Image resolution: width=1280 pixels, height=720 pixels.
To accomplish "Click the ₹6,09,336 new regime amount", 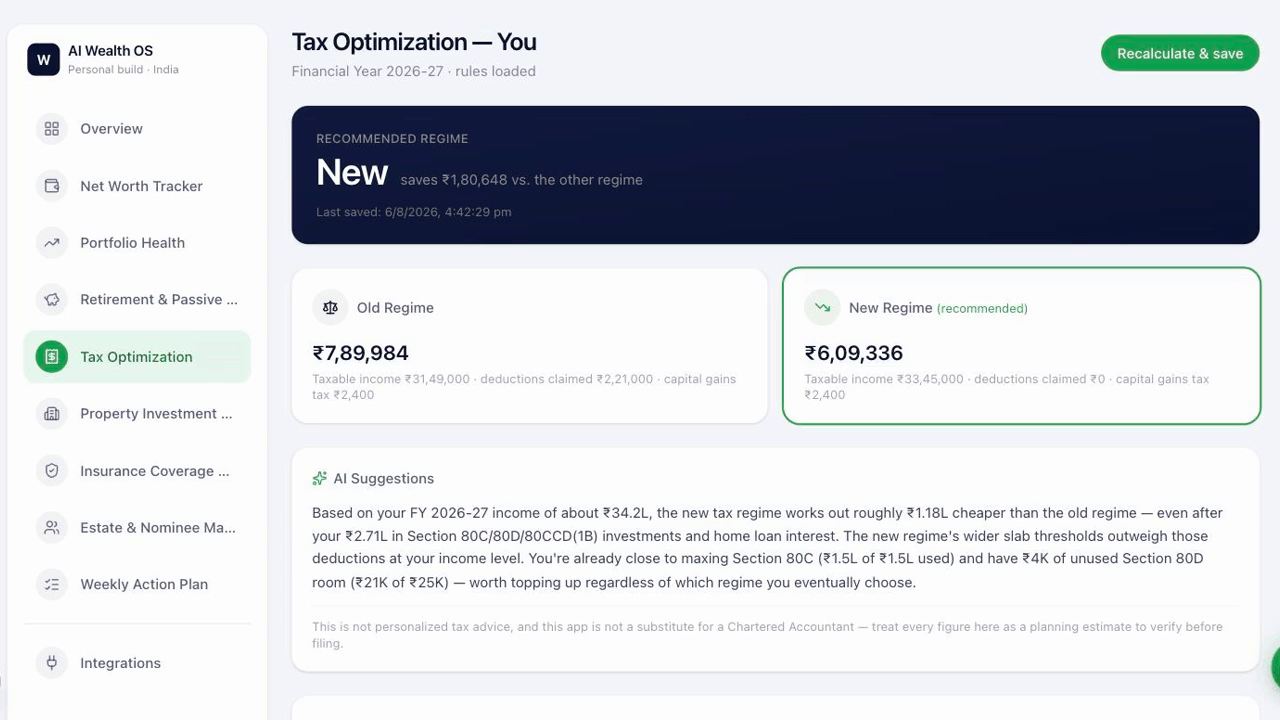I will click(x=854, y=353).
